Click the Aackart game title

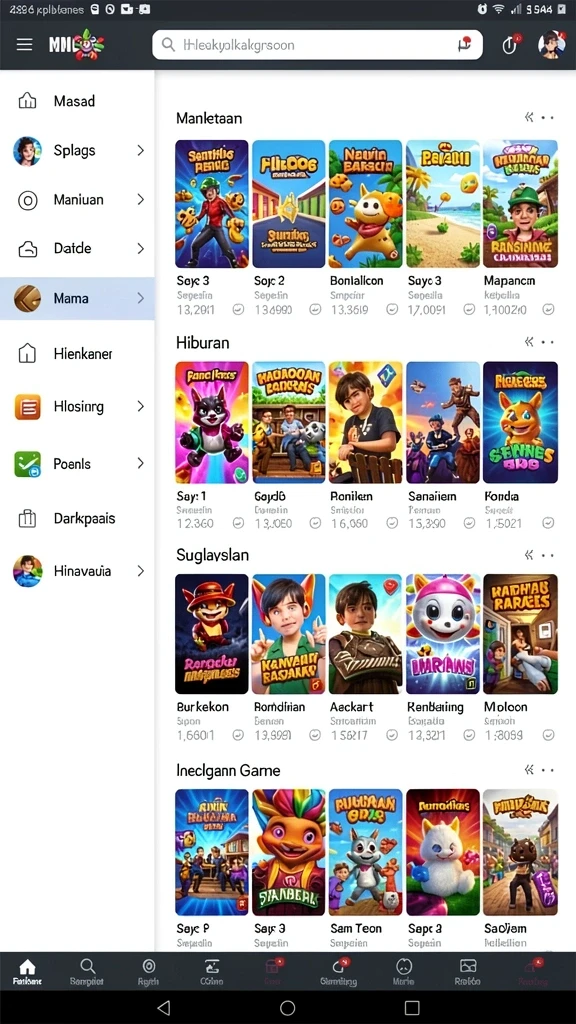[353, 707]
